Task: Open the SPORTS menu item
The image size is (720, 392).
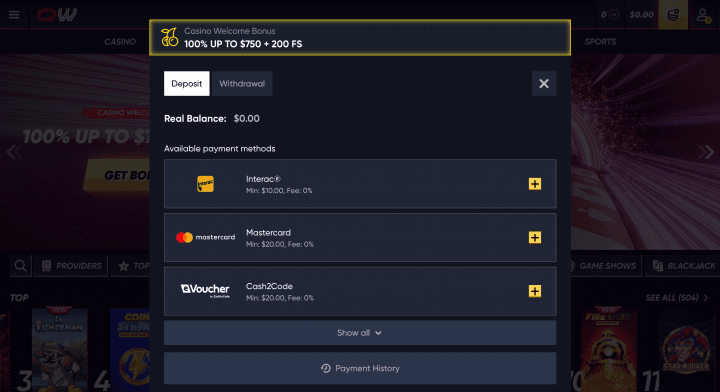Action: coord(600,42)
